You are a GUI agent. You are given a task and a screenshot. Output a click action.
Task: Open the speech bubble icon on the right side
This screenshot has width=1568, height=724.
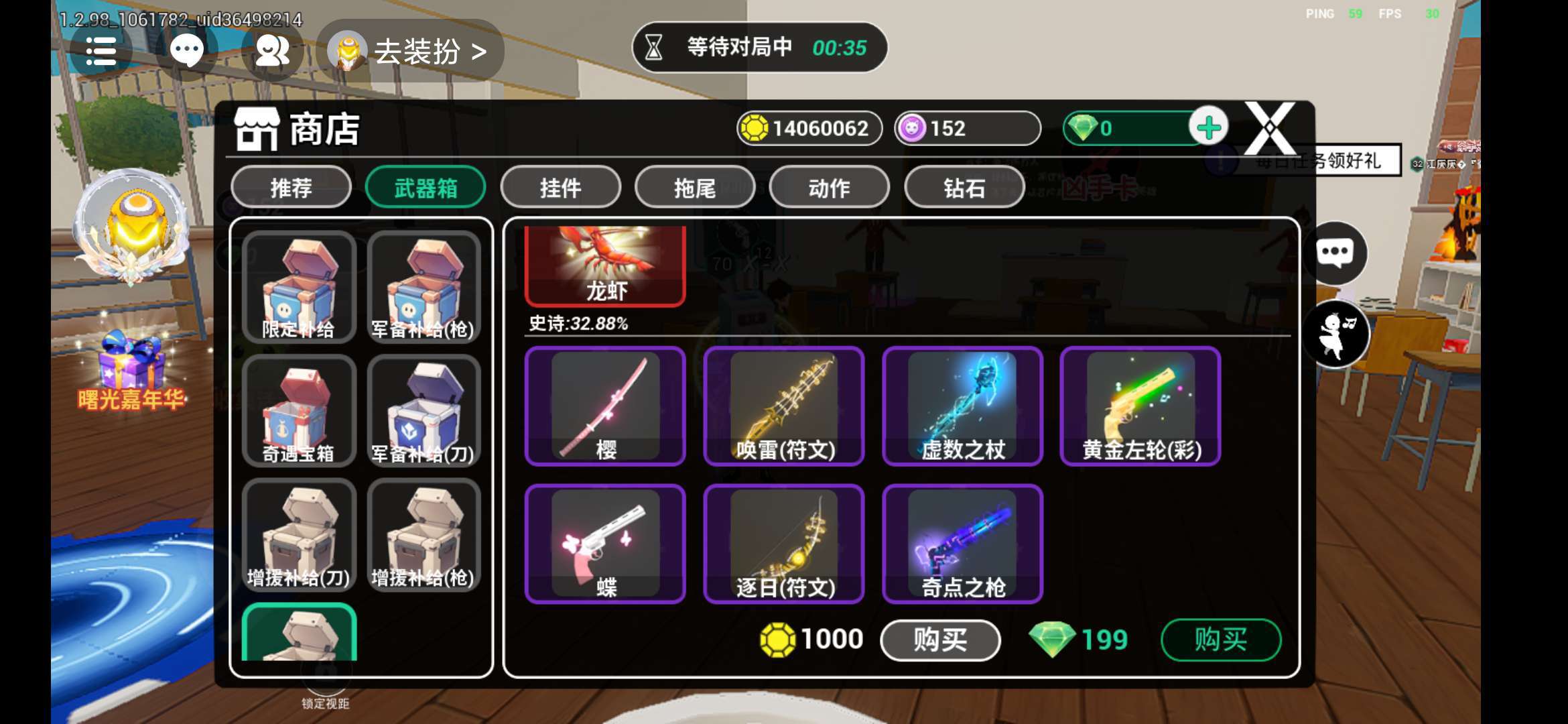point(1335,253)
